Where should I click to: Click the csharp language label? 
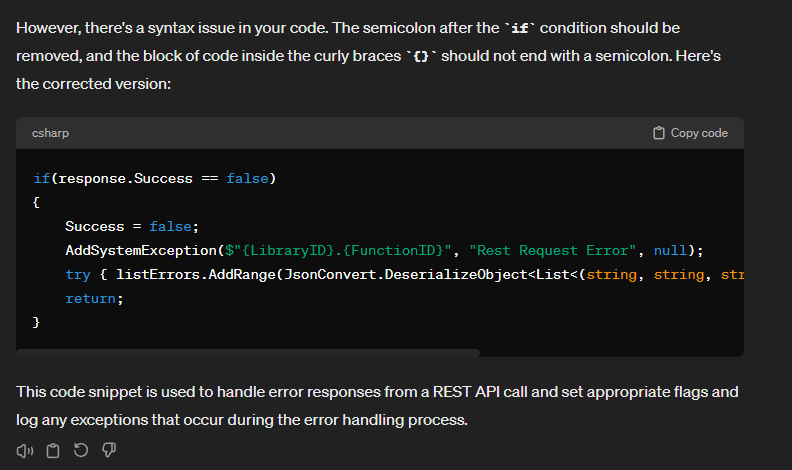click(50, 133)
